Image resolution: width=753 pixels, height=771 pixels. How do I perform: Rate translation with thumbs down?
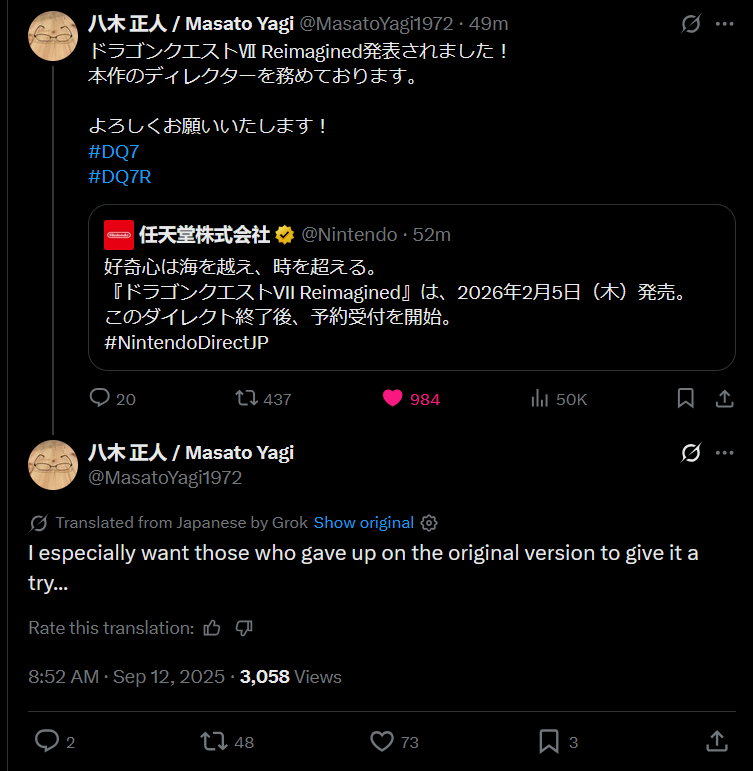pos(244,628)
